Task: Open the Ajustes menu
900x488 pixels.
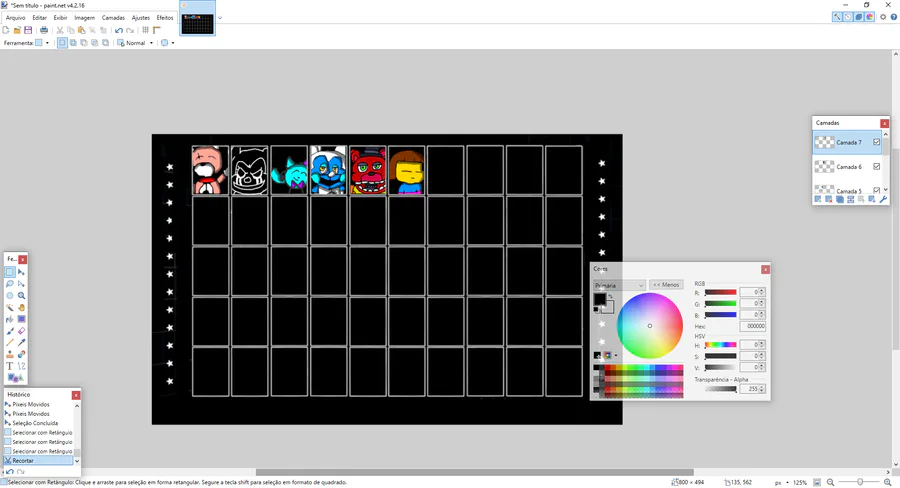Action: (141, 18)
